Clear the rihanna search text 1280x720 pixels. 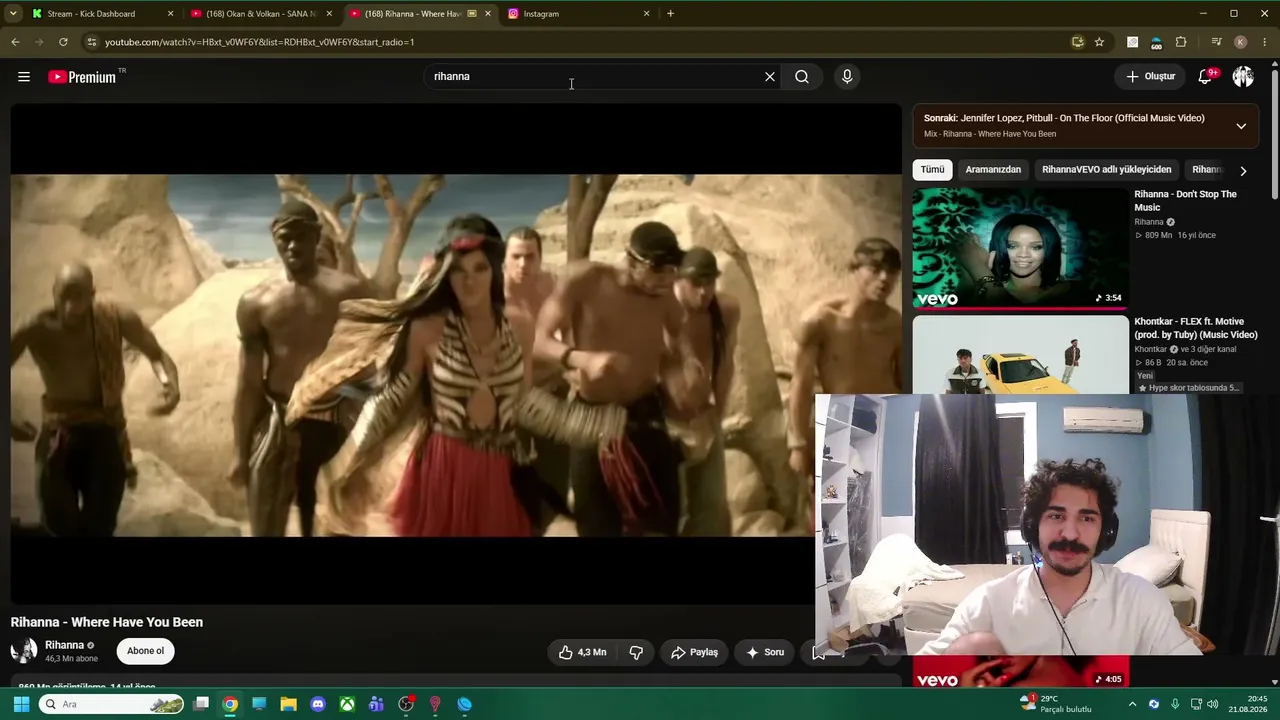(770, 77)
